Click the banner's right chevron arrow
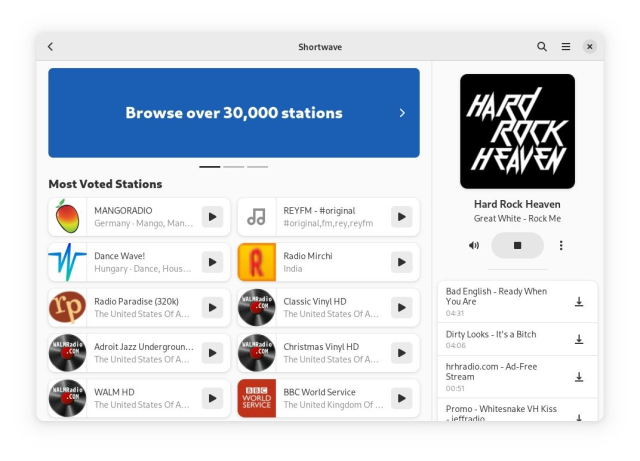 pos(402,113)
